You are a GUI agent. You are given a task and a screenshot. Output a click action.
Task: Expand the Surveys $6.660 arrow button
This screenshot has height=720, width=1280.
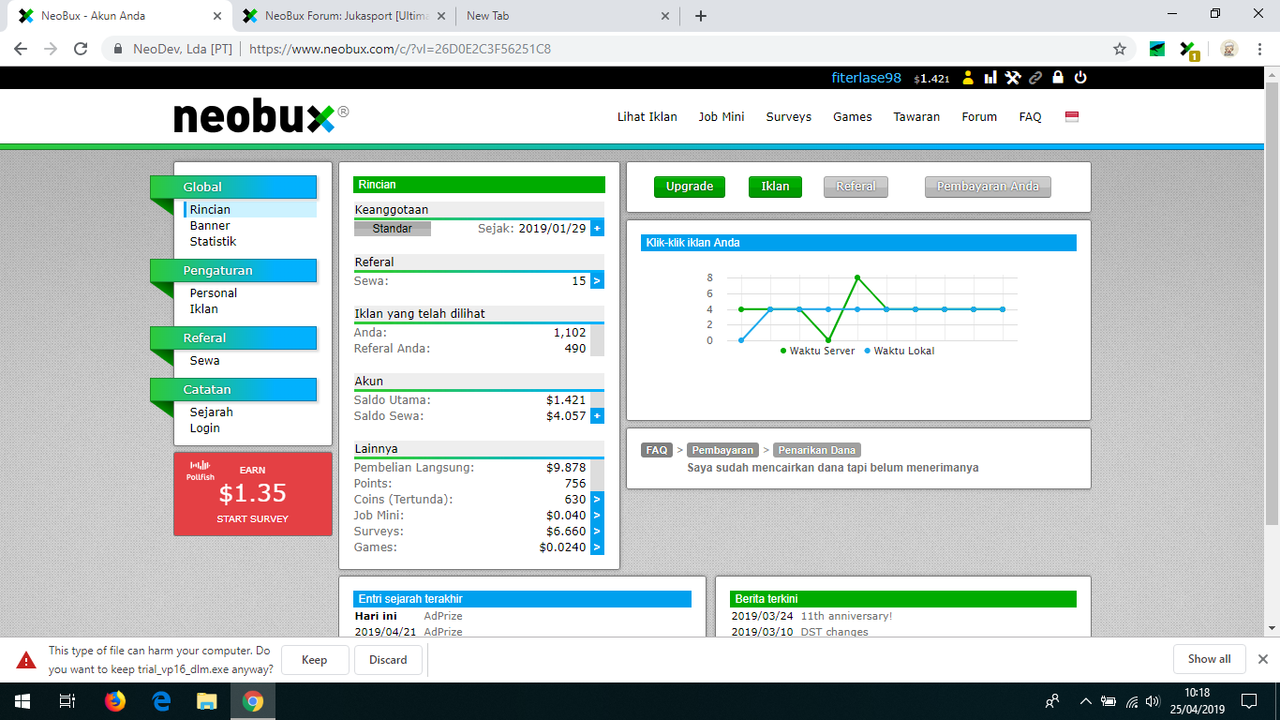(x=597, y=531)
